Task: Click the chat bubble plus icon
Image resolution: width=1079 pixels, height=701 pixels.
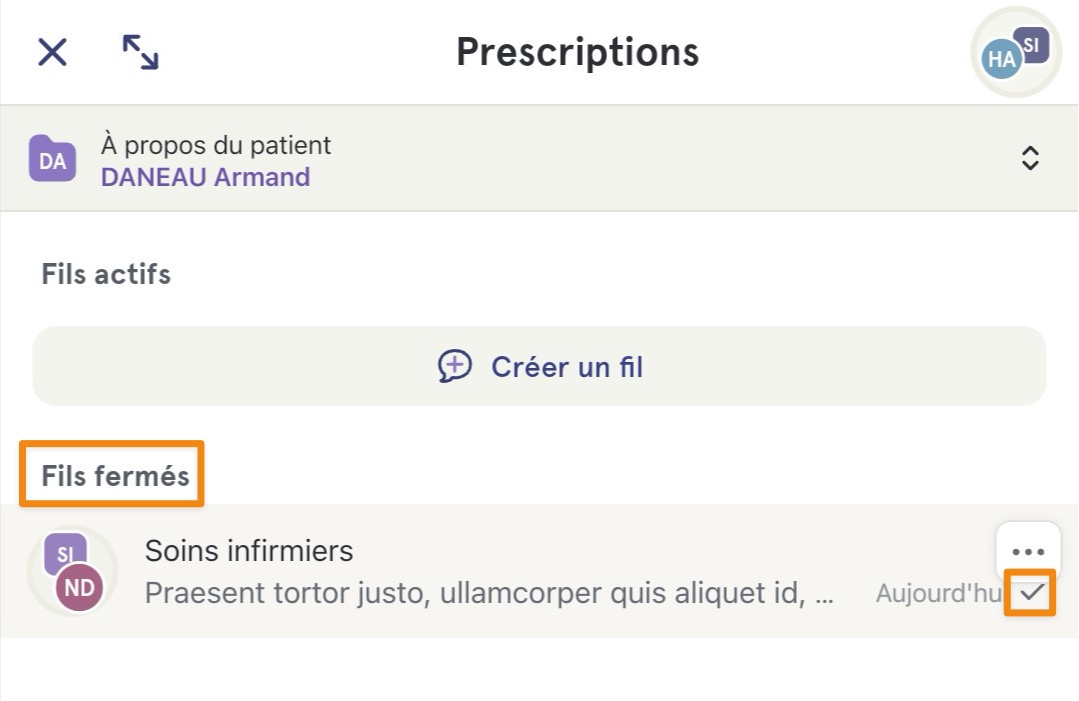Action: tap(455, 366)
